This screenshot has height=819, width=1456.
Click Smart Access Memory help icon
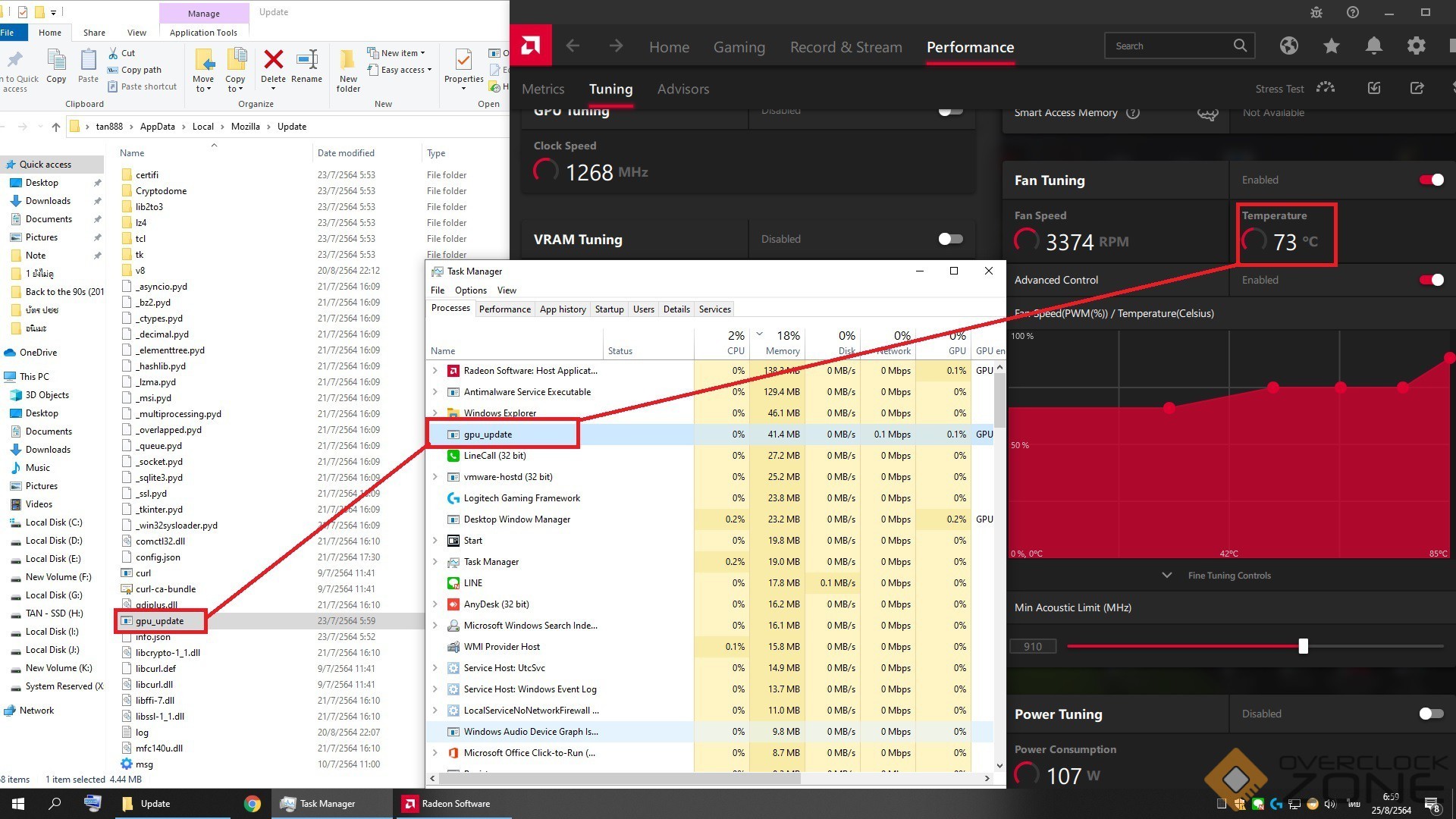click(x=1133, y=113)
